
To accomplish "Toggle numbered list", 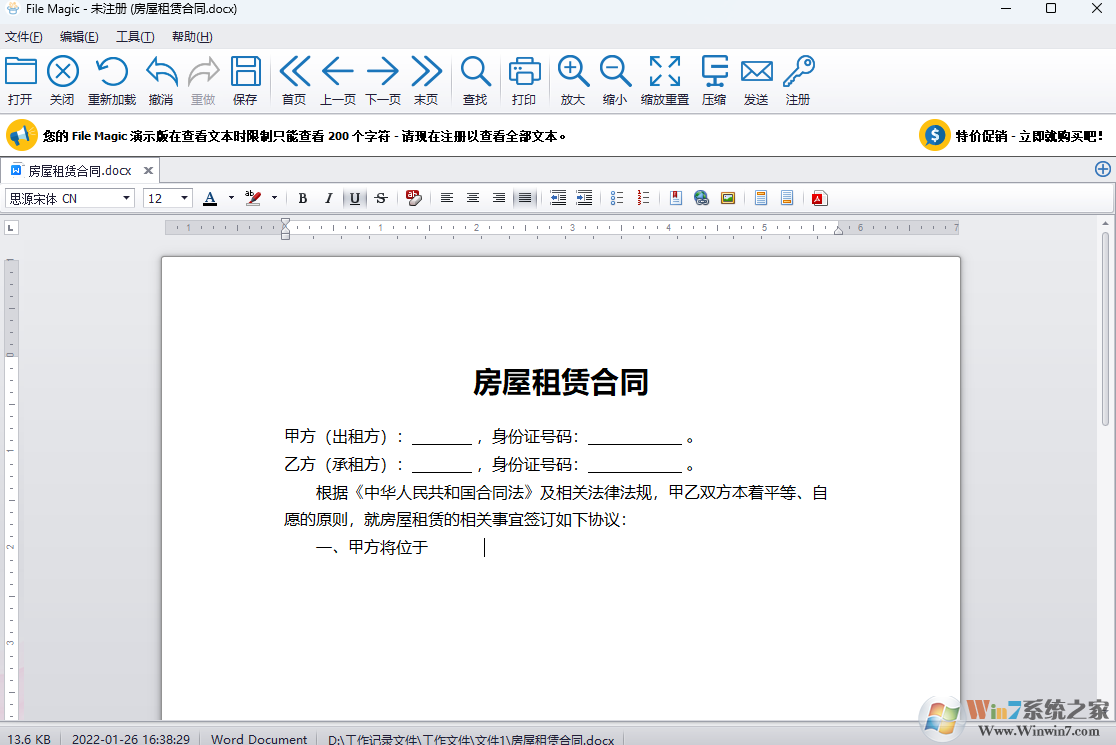I will 643,198.
